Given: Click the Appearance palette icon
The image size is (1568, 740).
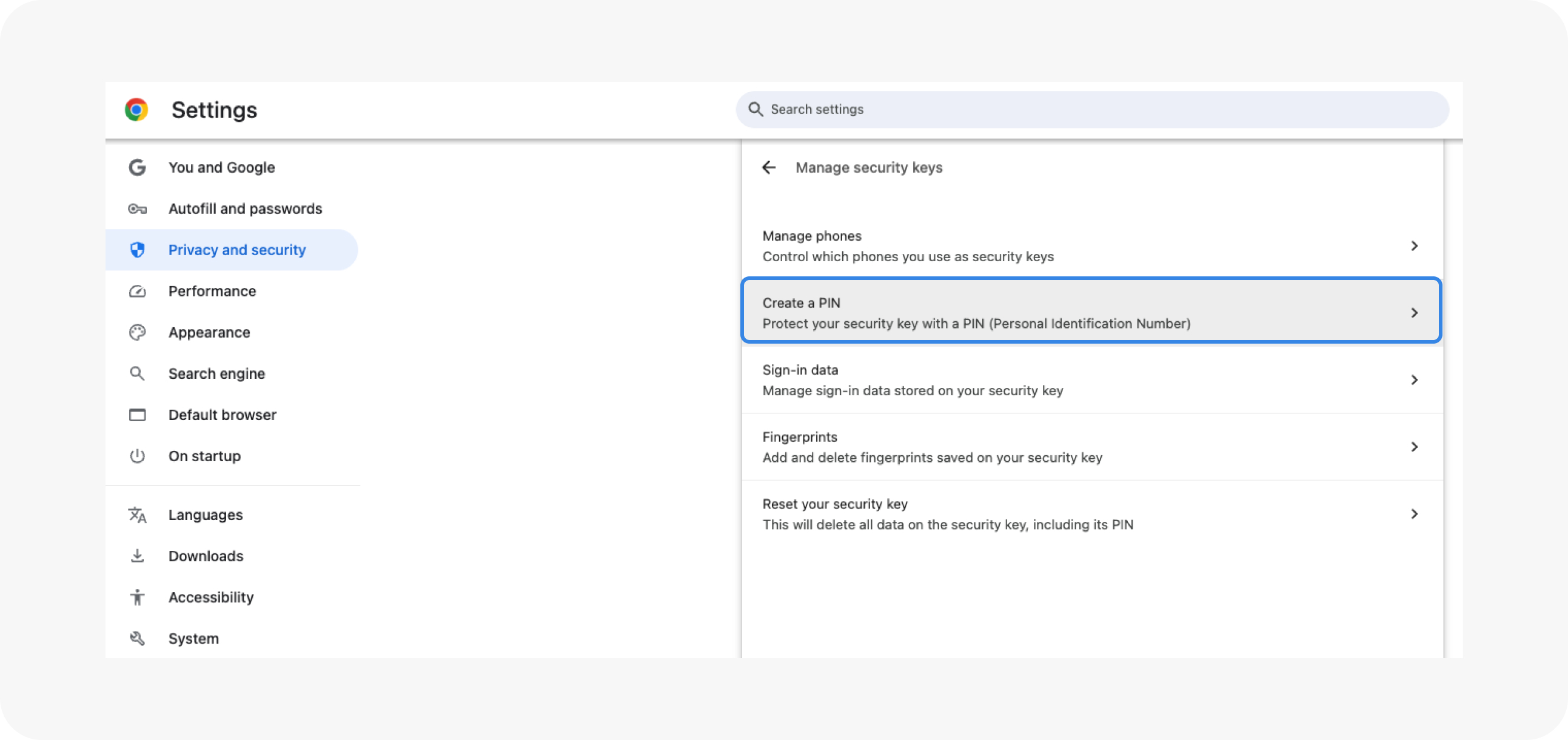Looking at the screenshot, I should [137, 332].
